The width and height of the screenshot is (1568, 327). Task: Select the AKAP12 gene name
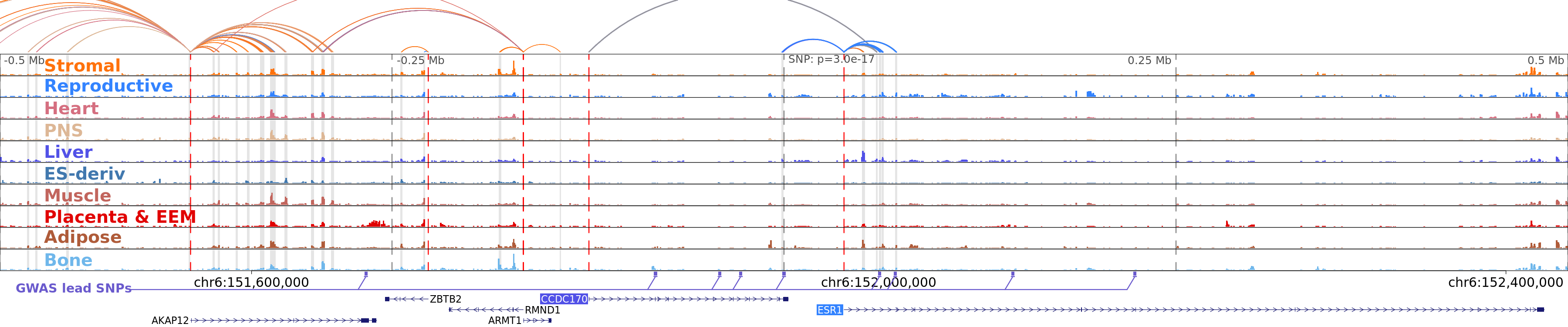(x=170, y=320)
